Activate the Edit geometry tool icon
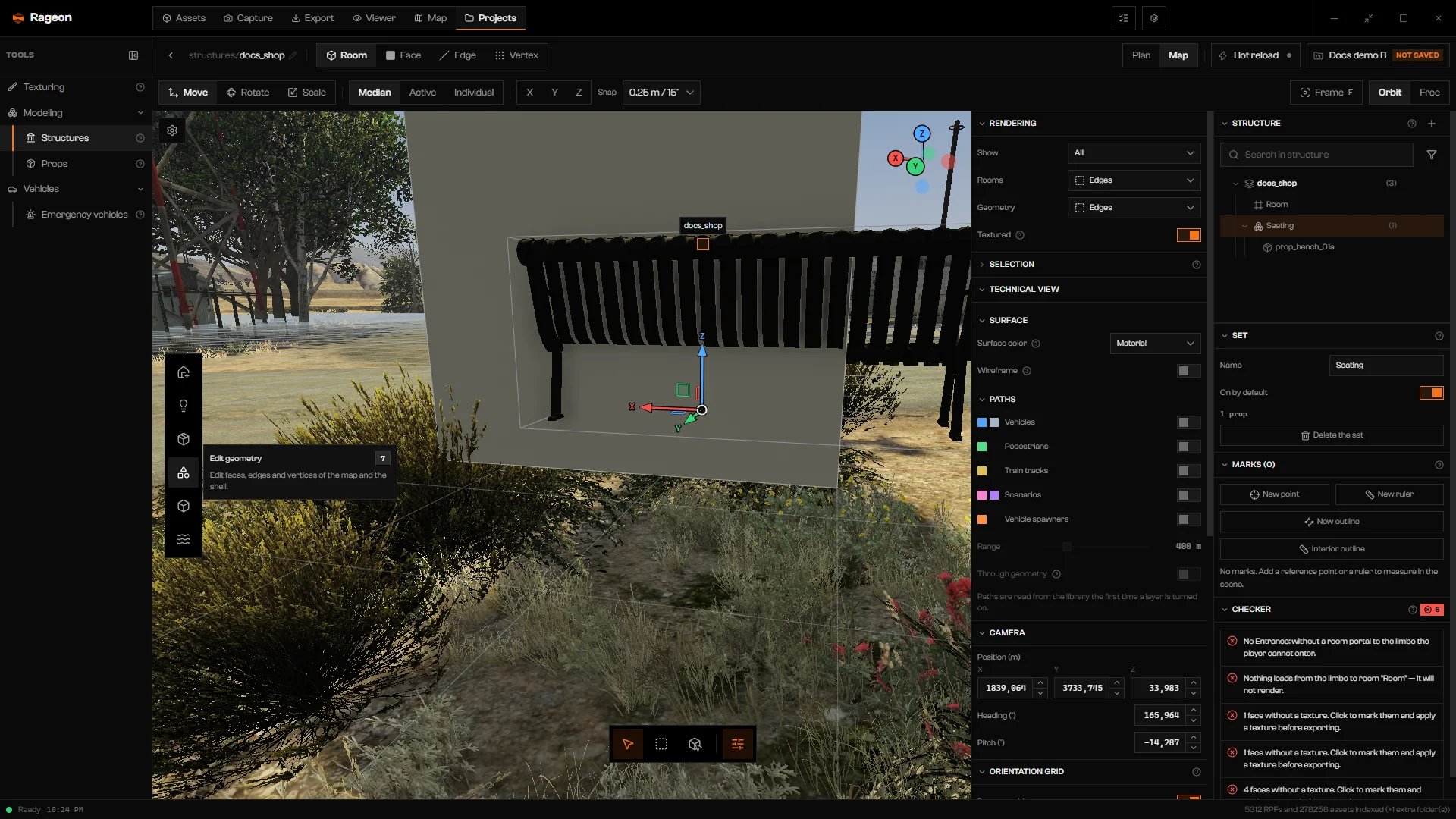The height and width of the screenshot is (819, 1456). pos(184,472)
